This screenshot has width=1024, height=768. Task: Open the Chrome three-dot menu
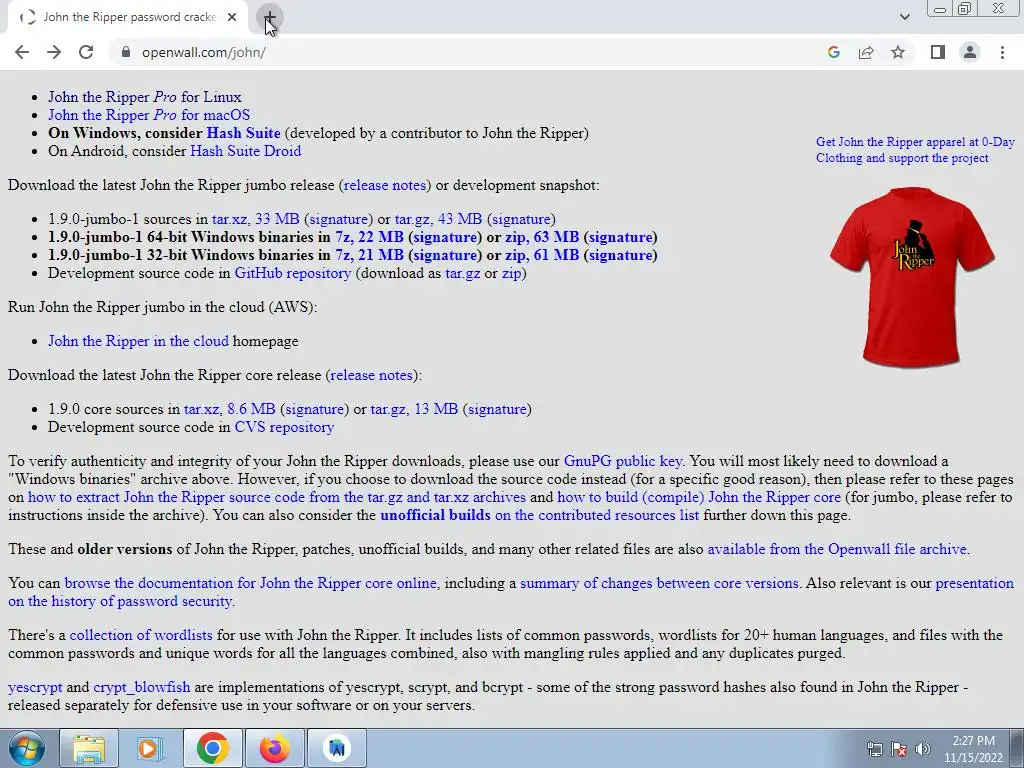pyautogui.click(x=1002, y=52)
